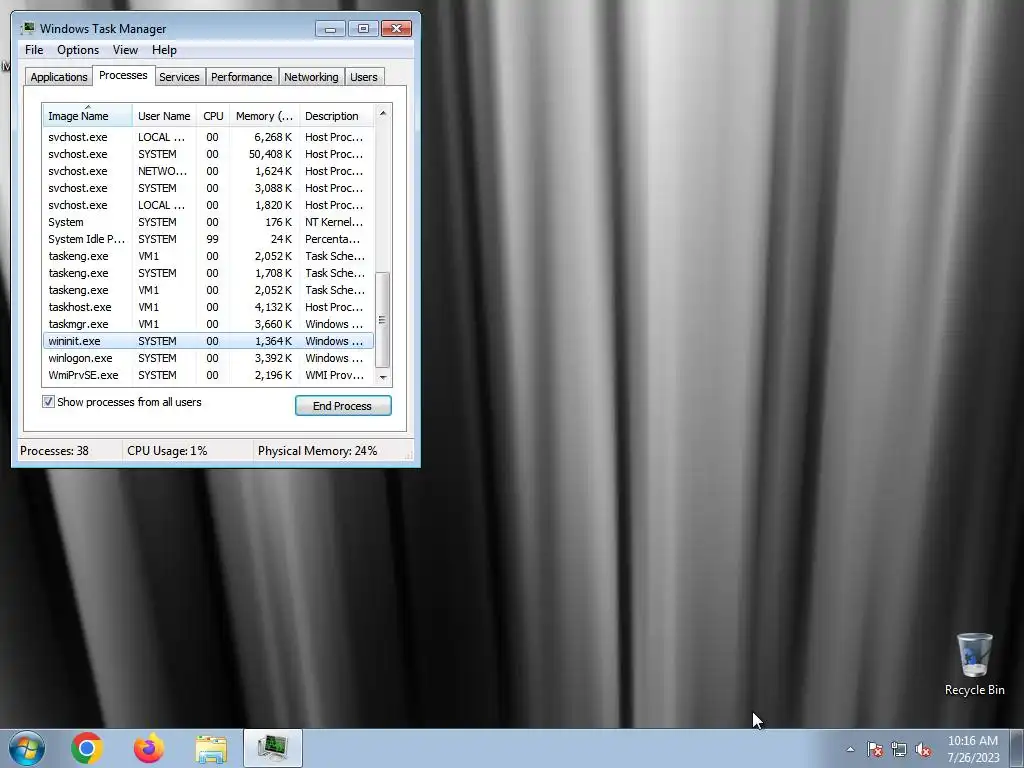Image resolution: width=1024 pixels, height=768 pixels.
Task: Click the muted volume tray icon
Action: 923,749
